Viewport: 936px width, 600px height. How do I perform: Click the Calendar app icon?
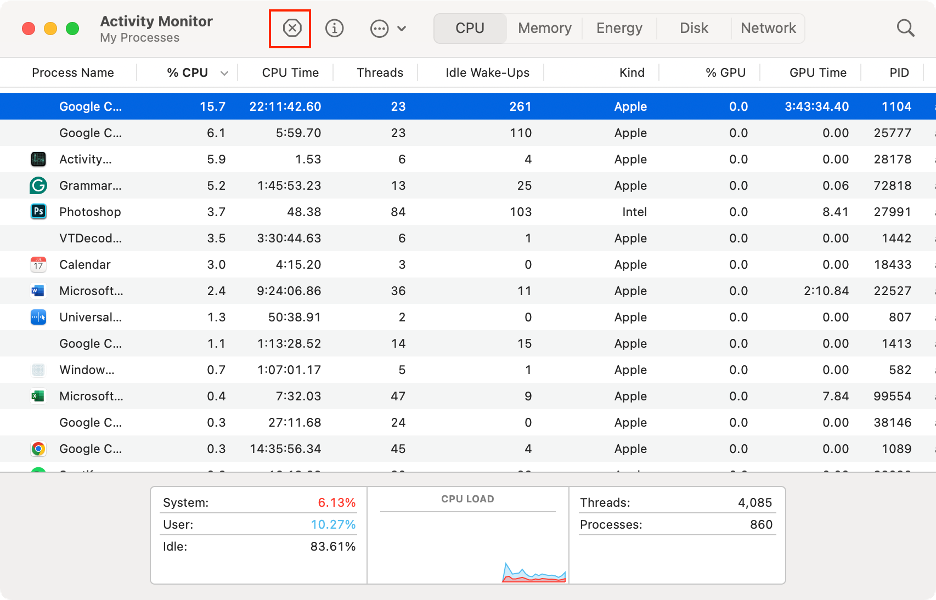click(38, 264)
